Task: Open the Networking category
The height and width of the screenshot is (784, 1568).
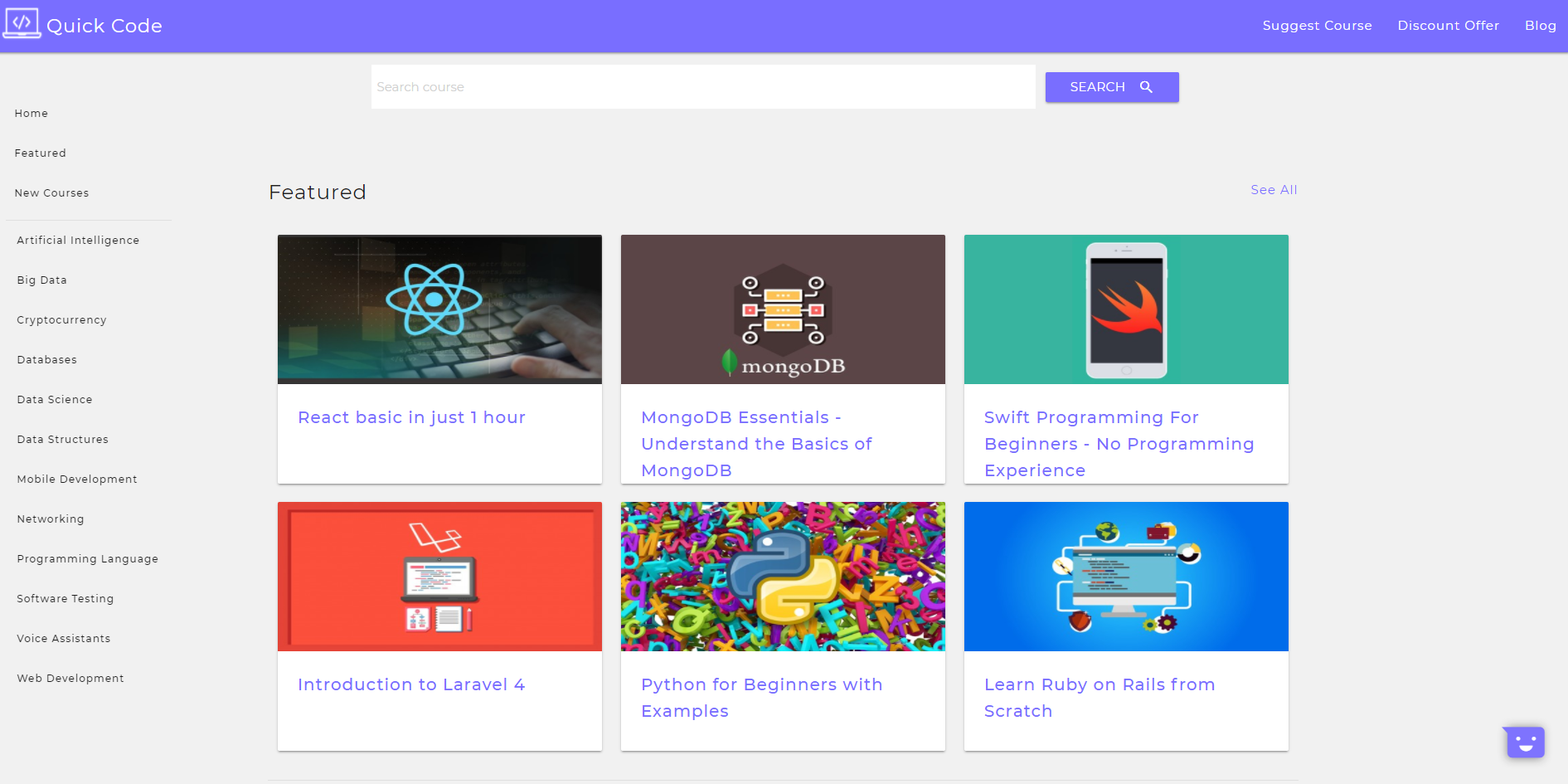Action: pyautogui.click(x=51, y=519)
